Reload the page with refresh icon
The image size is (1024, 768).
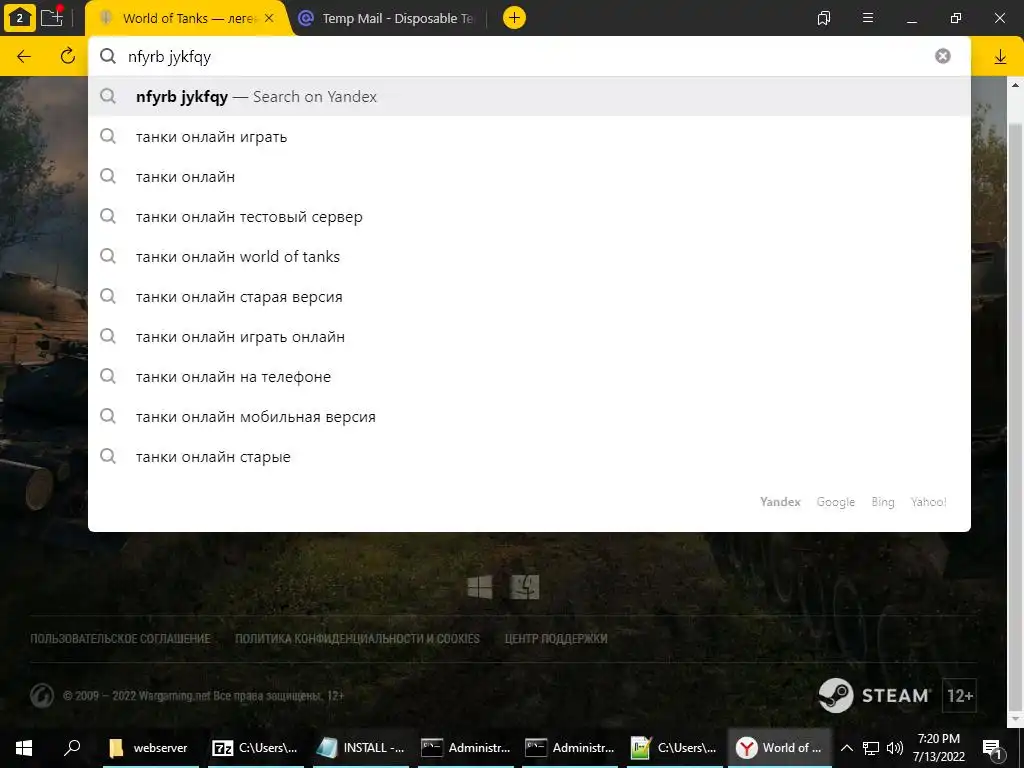pos(67,56)
